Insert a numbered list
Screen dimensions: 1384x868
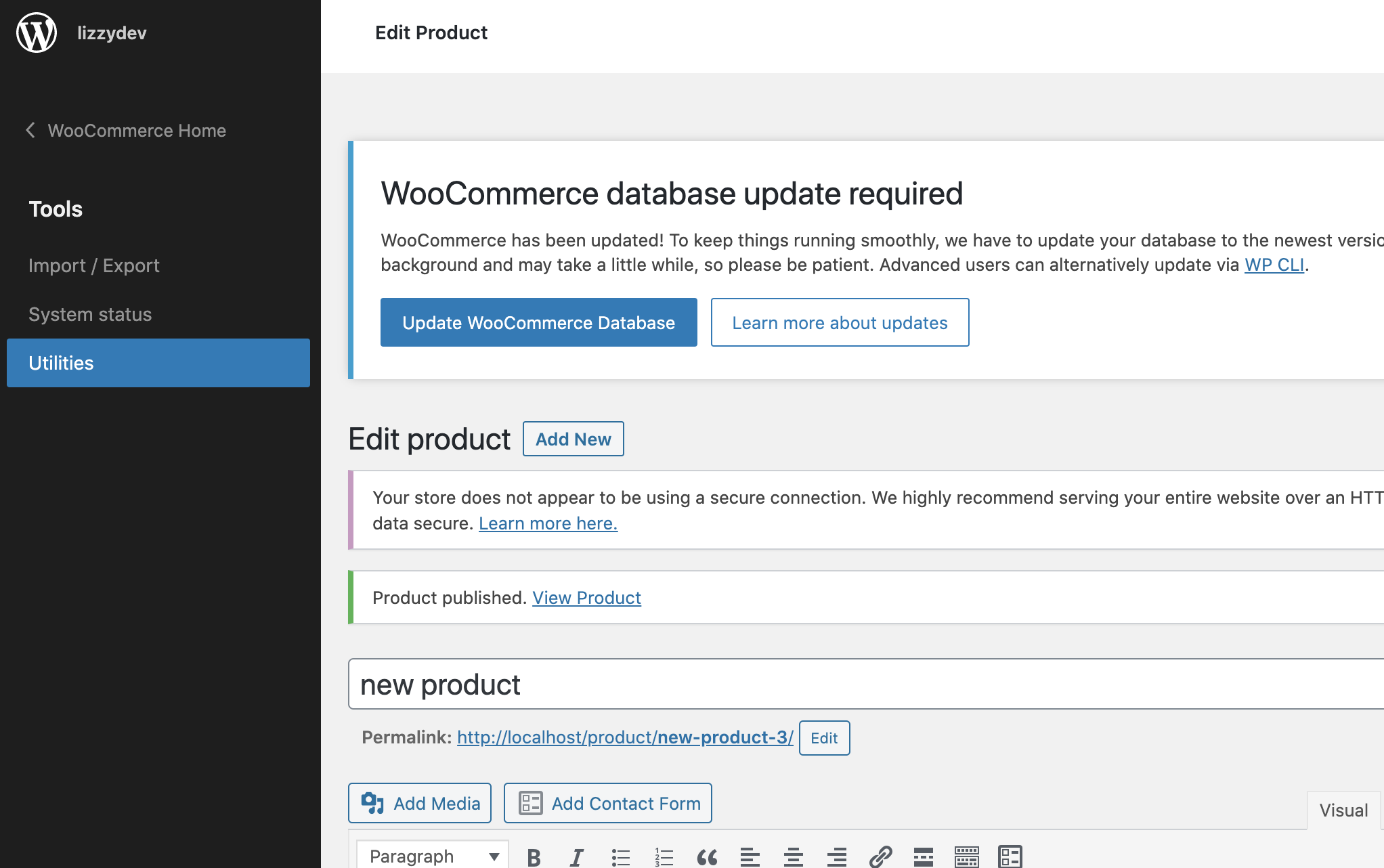click(x=664, y=857)
